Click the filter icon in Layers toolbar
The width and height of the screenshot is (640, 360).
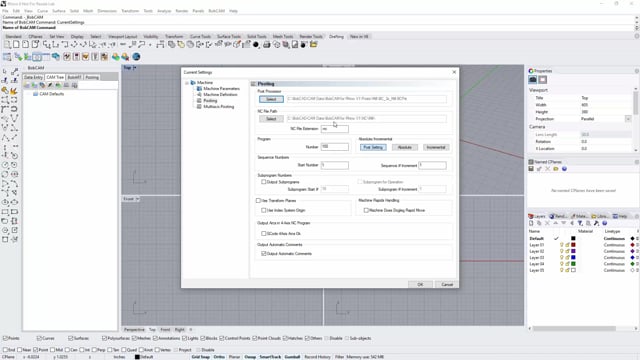tap(580, 223)
